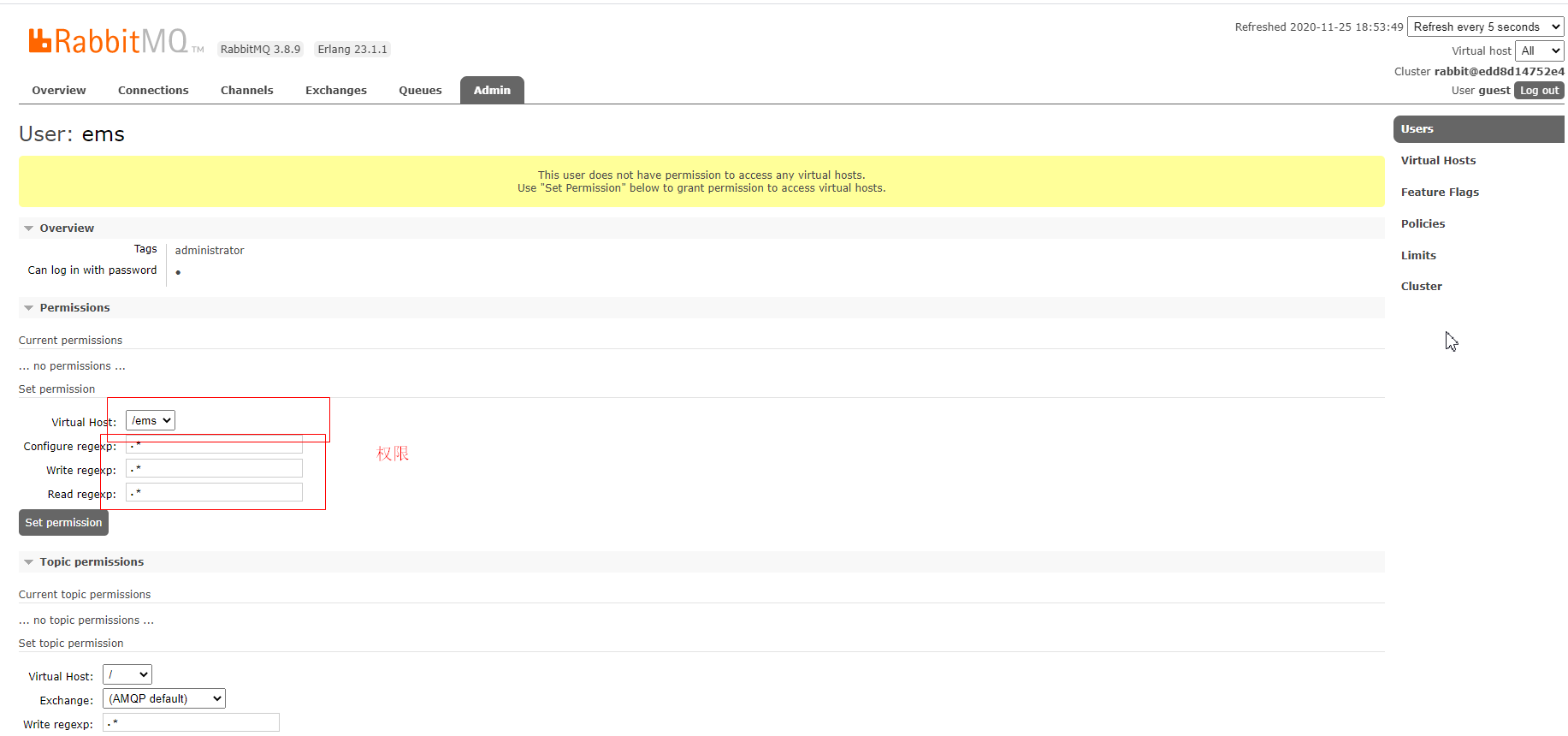The width and height of the screenshot is (1568, 736).
Task: Click the 'Current topic permissions' heading
Action: pos(85,595)
